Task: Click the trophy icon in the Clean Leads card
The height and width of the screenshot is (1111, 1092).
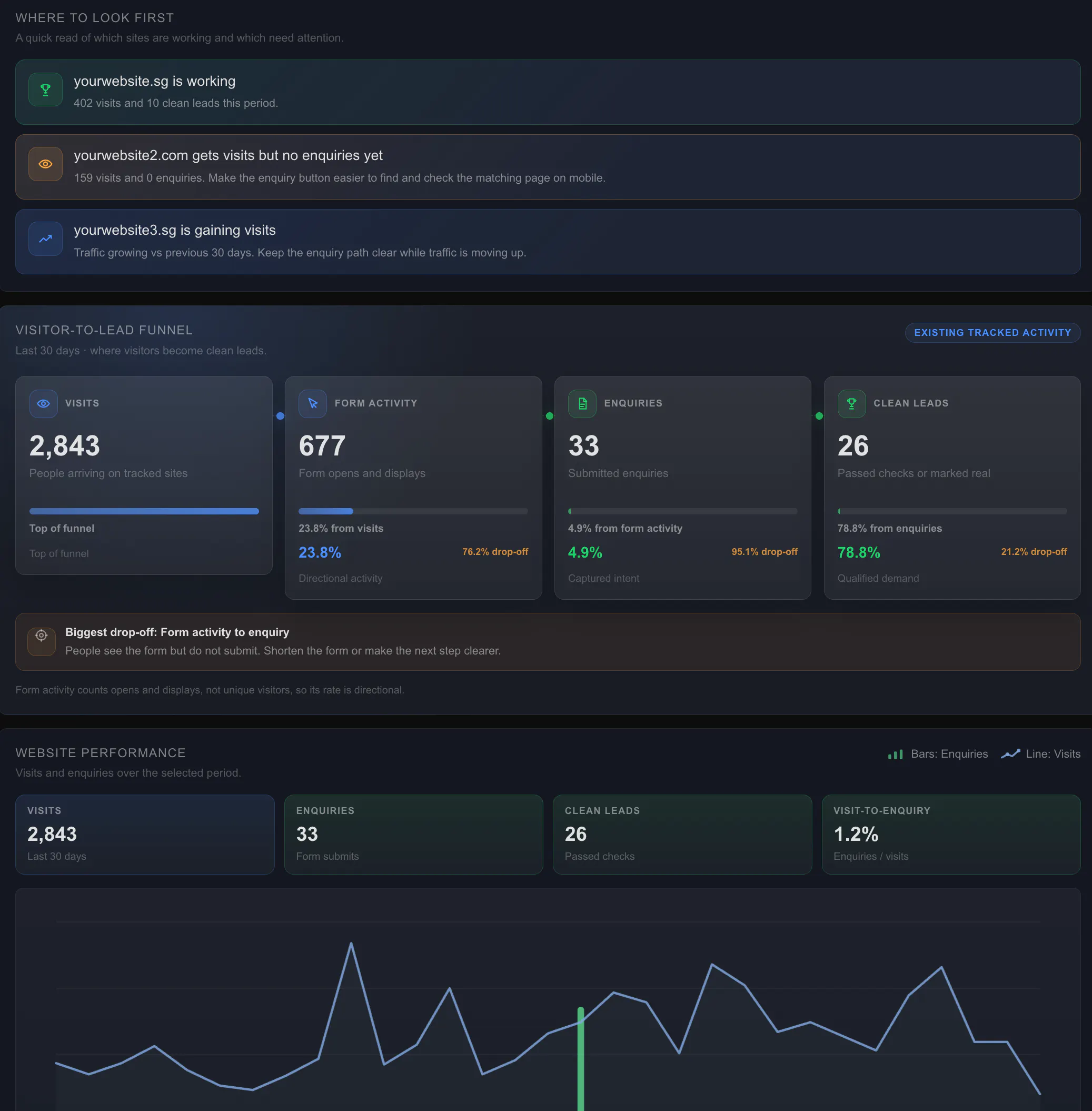Action: click(x=852, y=404)
